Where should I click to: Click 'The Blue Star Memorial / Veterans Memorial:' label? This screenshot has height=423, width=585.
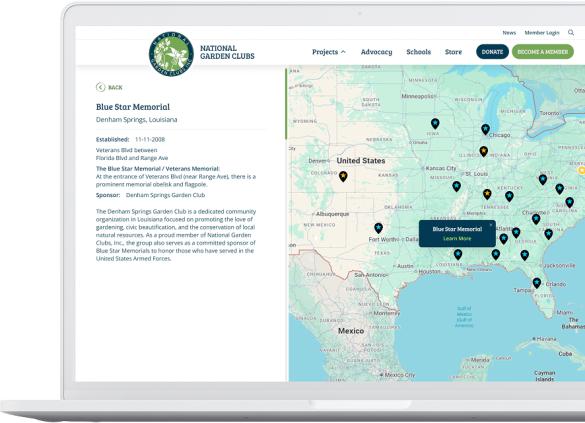(158, 169)
